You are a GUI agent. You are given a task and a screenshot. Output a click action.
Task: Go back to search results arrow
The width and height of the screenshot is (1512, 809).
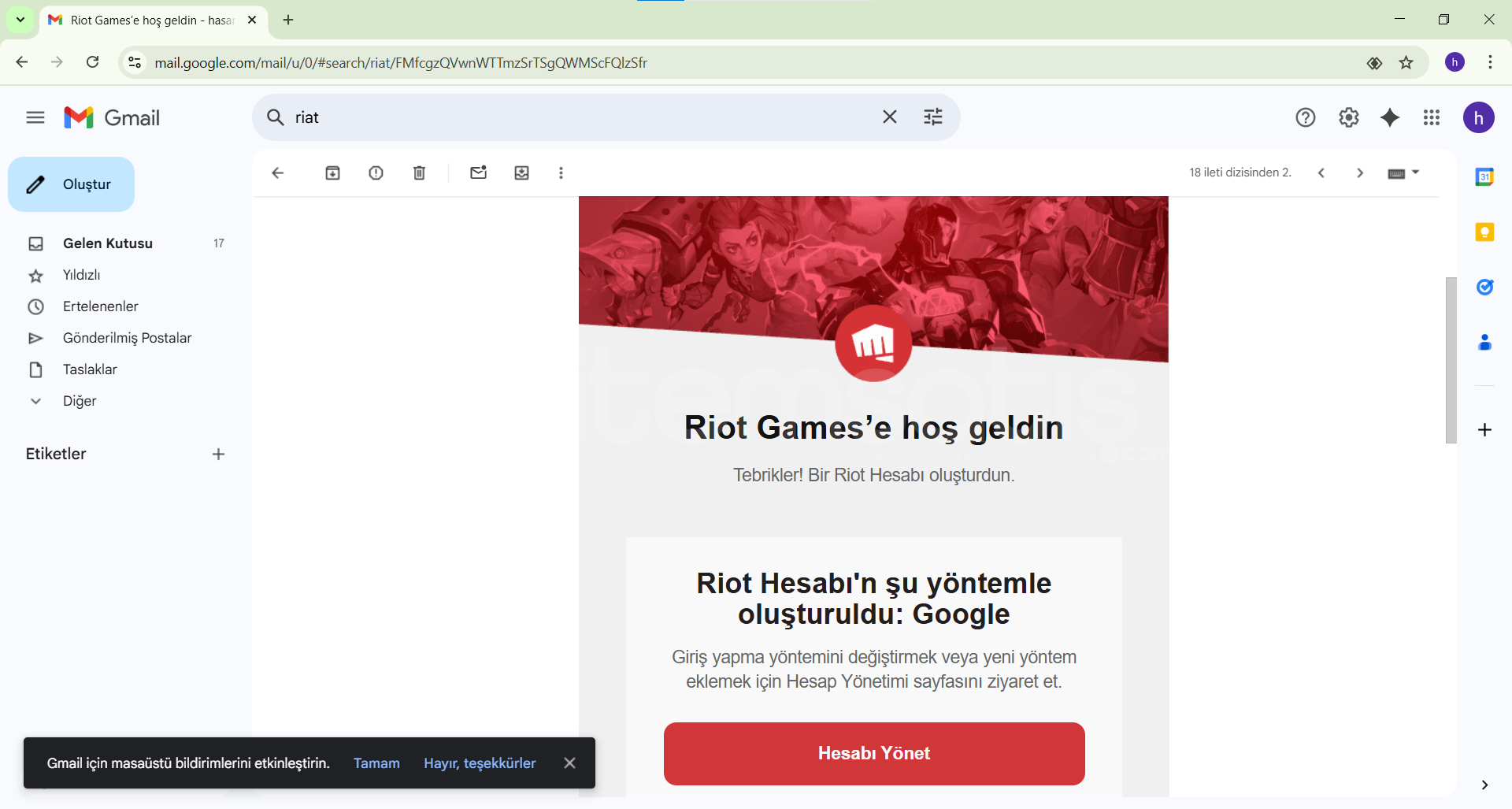(x=277, y=173)
